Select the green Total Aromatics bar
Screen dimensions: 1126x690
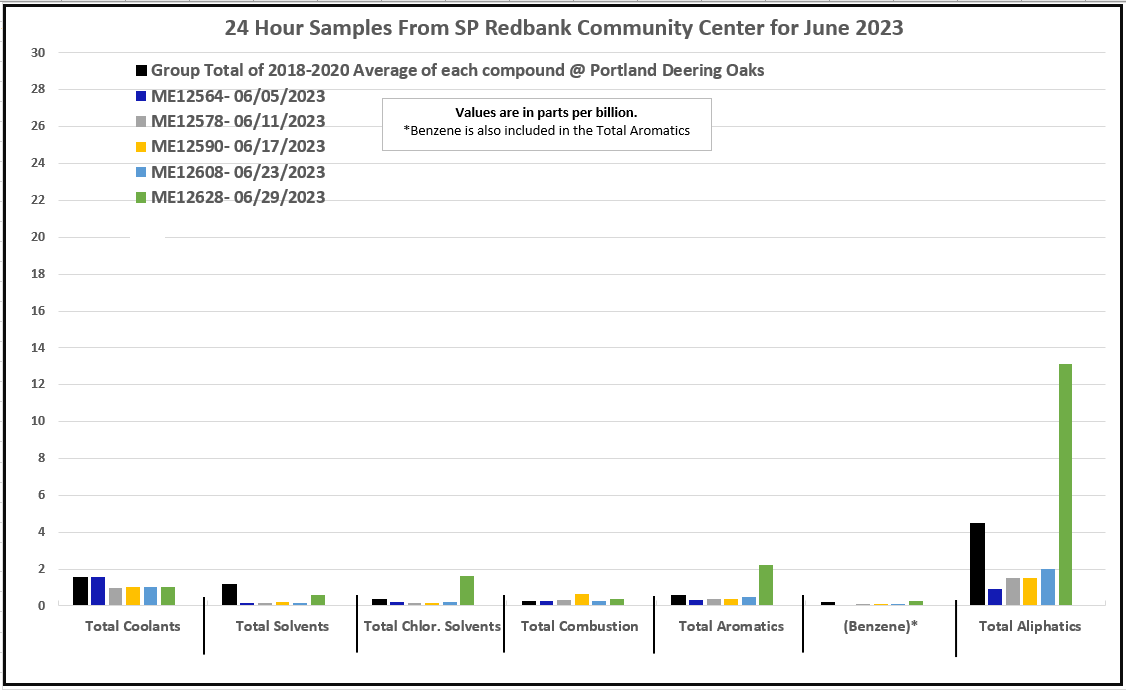click(x=766, y=585)
